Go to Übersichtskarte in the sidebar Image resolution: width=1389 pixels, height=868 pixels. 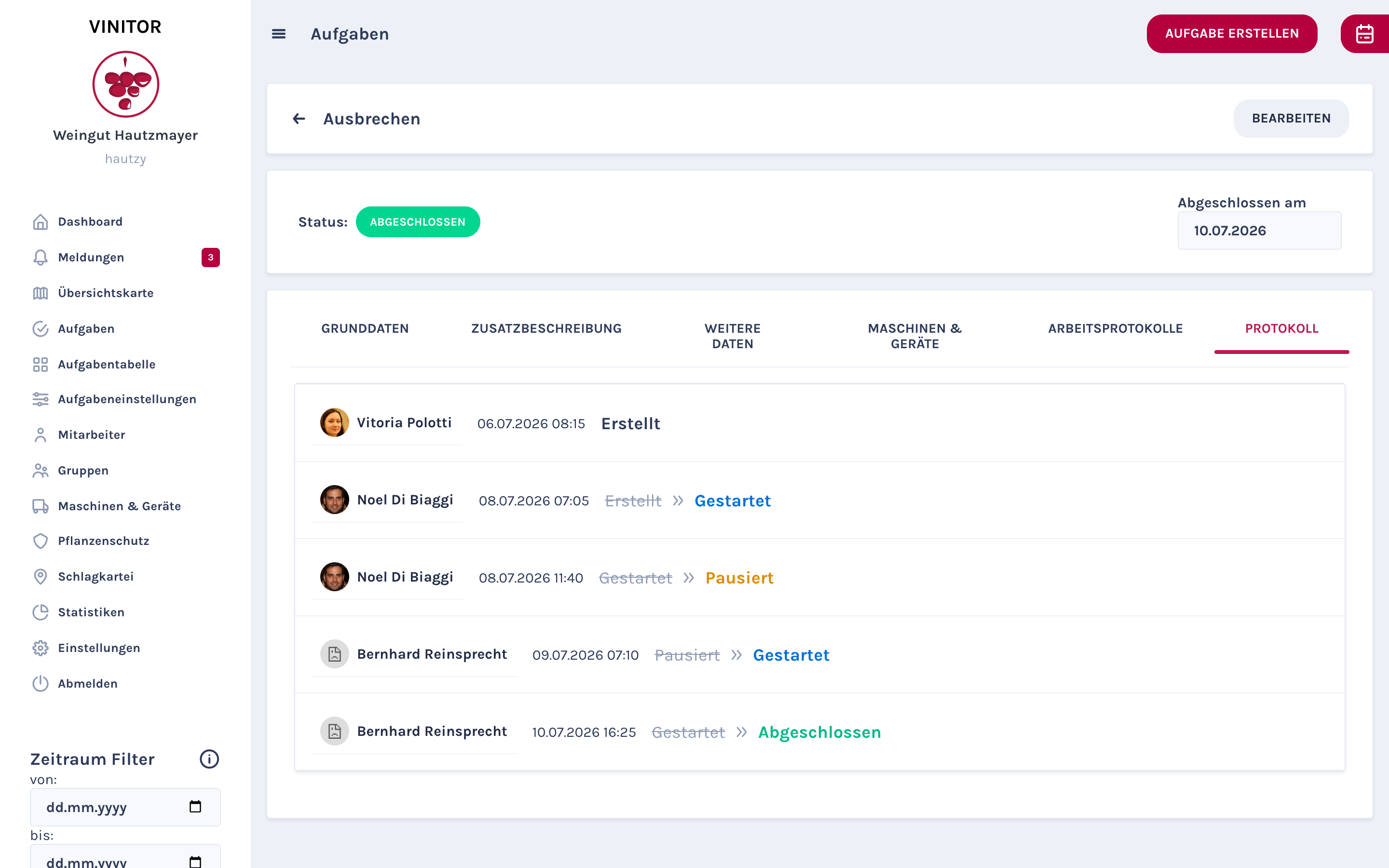pyautogui.click(x=106, y=293)
